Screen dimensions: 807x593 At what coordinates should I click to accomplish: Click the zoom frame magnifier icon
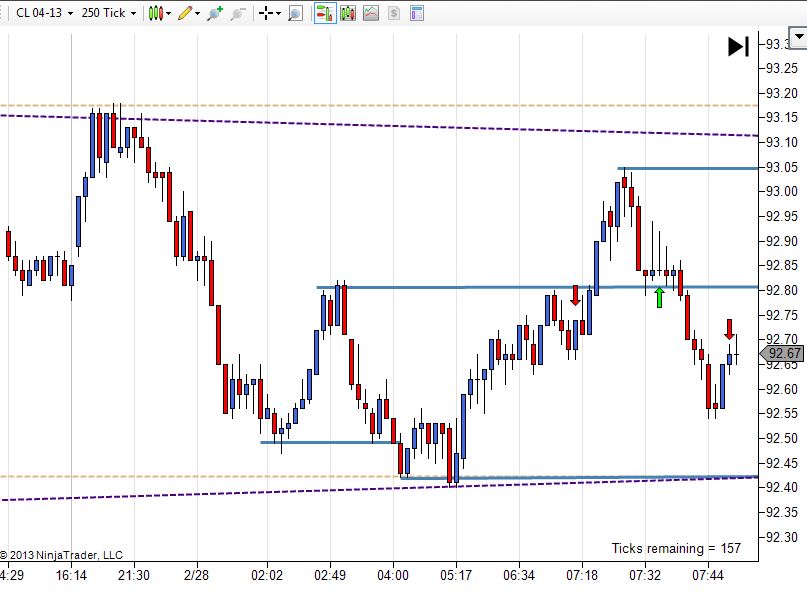(295, 13)
